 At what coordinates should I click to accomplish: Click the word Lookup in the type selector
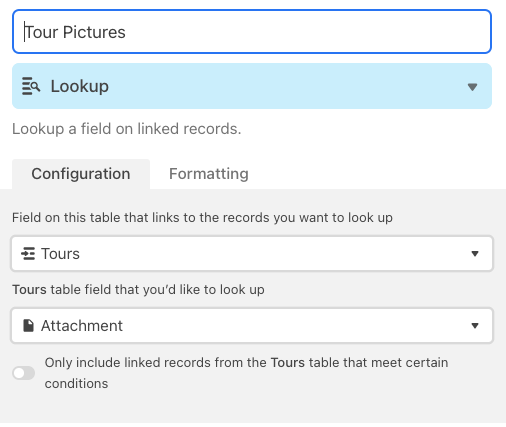[80, 87]
